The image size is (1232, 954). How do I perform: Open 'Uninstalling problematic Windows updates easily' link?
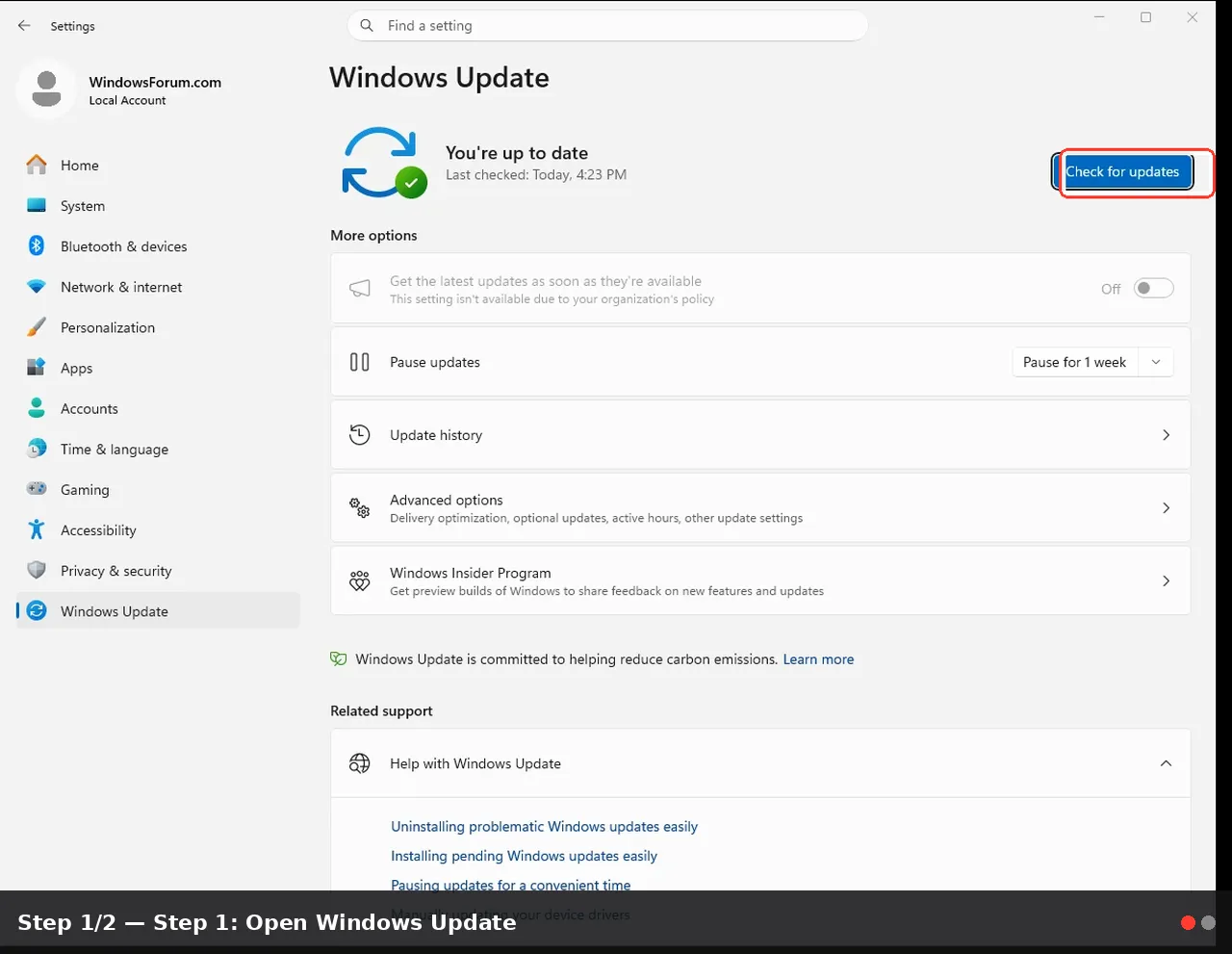coord(544,827)
